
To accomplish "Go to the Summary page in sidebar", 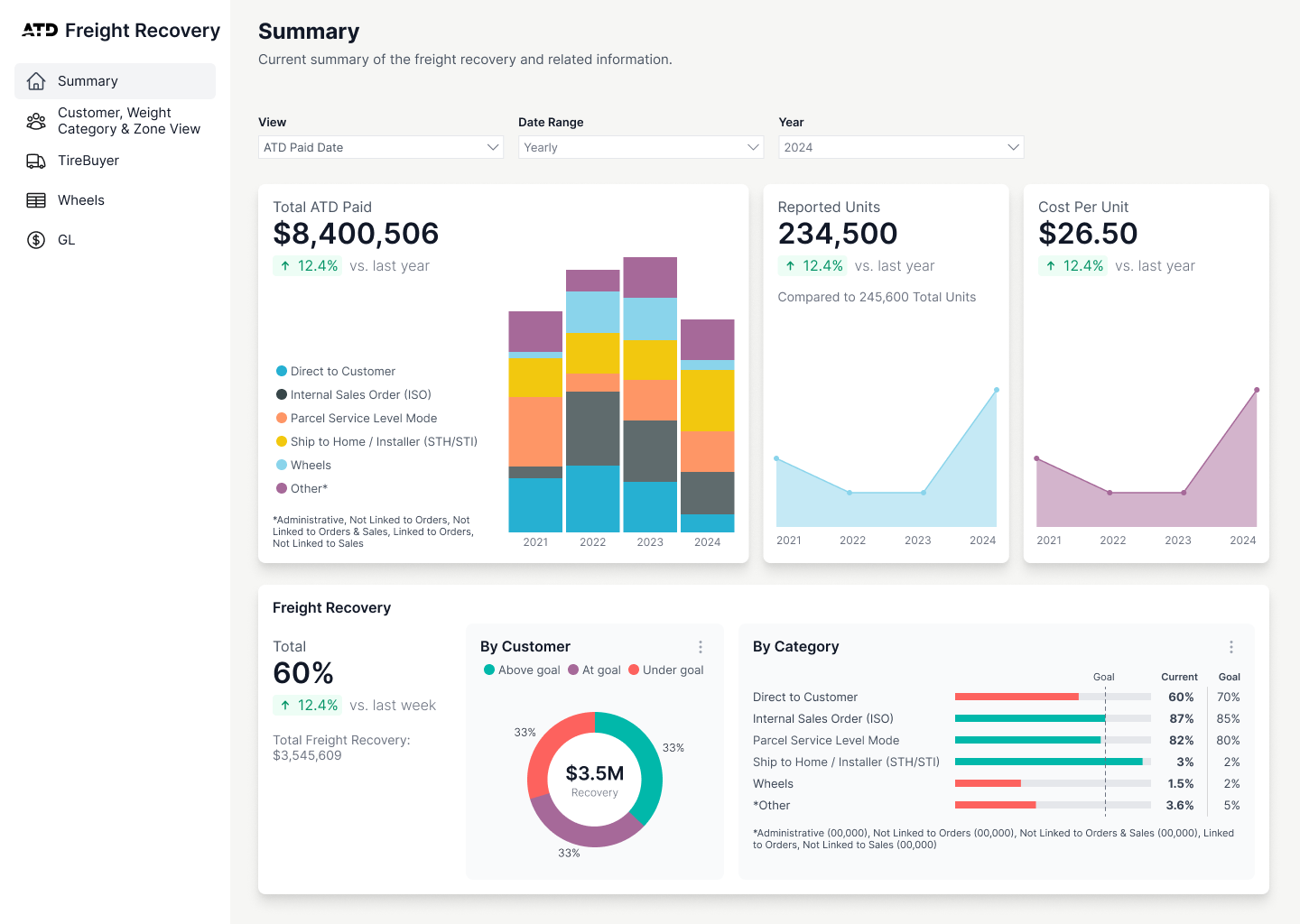I will [x=115, y=81].
